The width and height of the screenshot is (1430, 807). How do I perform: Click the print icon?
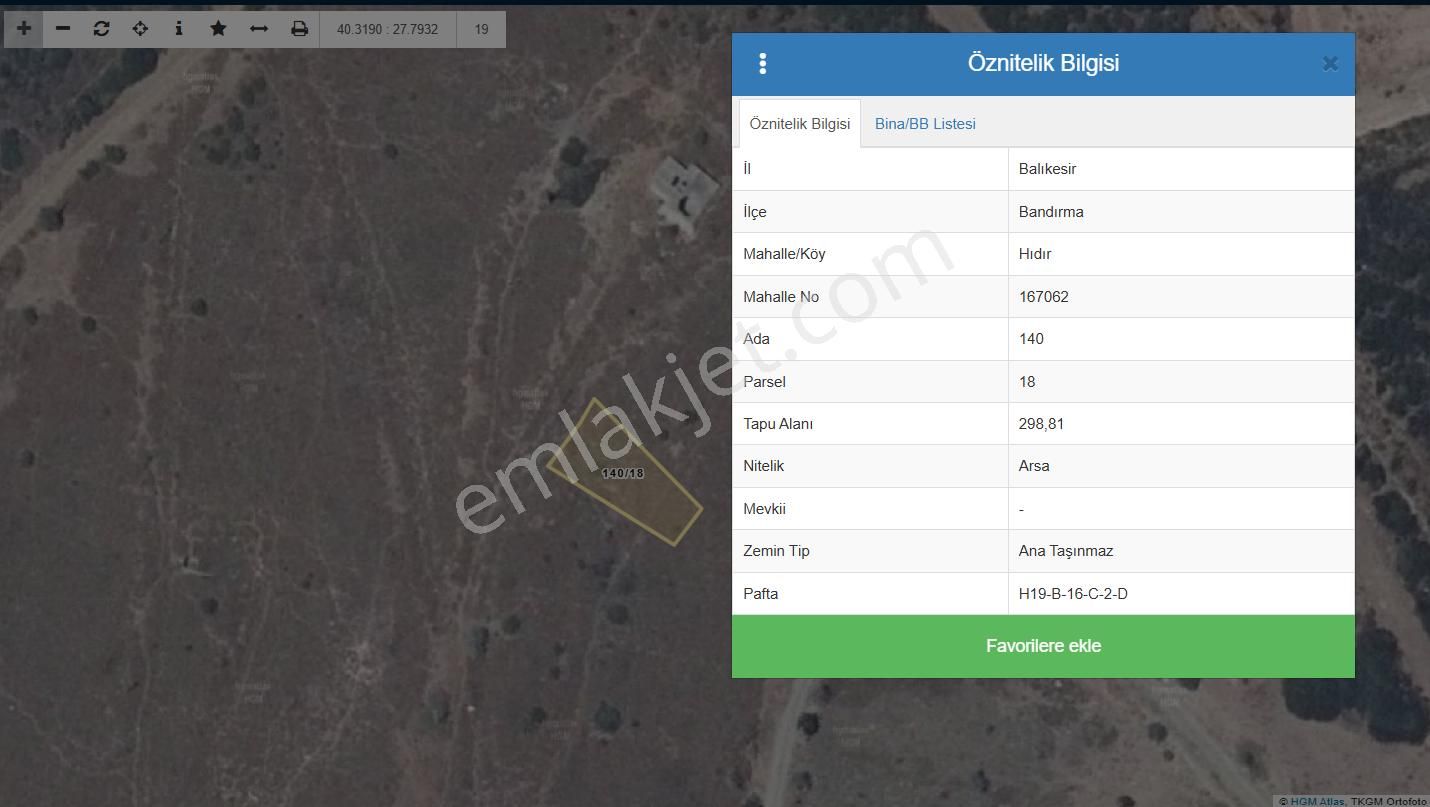tap(299, 29)
